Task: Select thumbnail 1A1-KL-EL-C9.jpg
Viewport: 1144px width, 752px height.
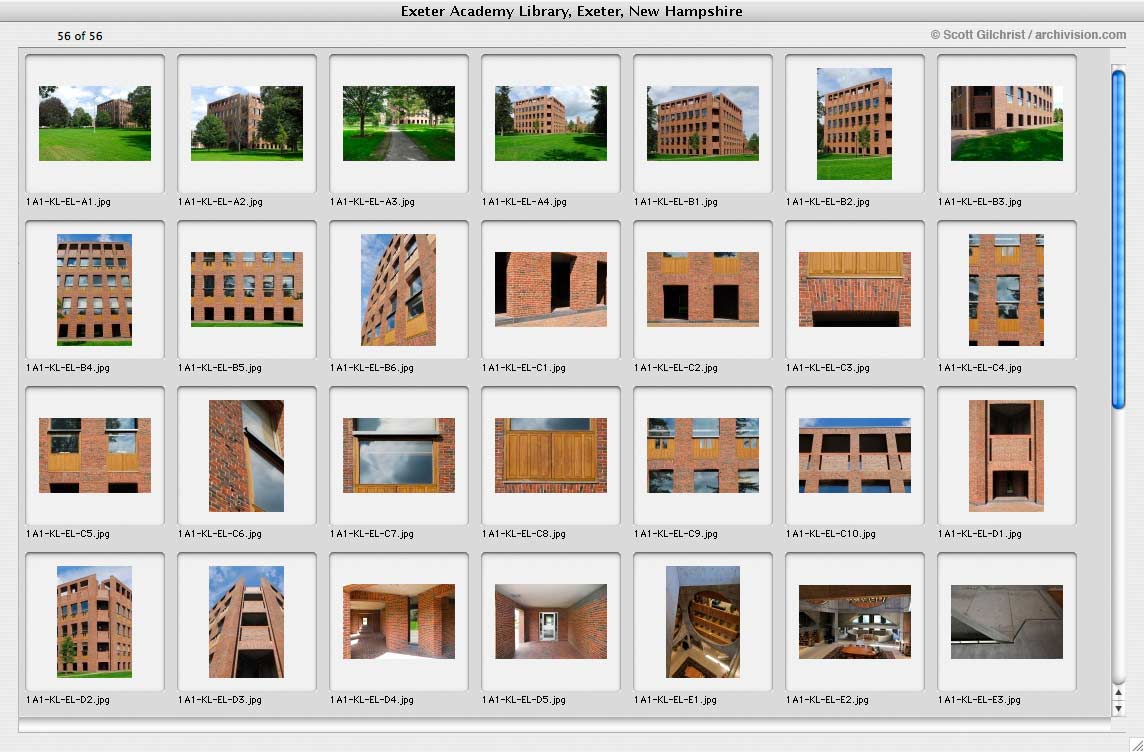Action: click(x=703, y=455)
